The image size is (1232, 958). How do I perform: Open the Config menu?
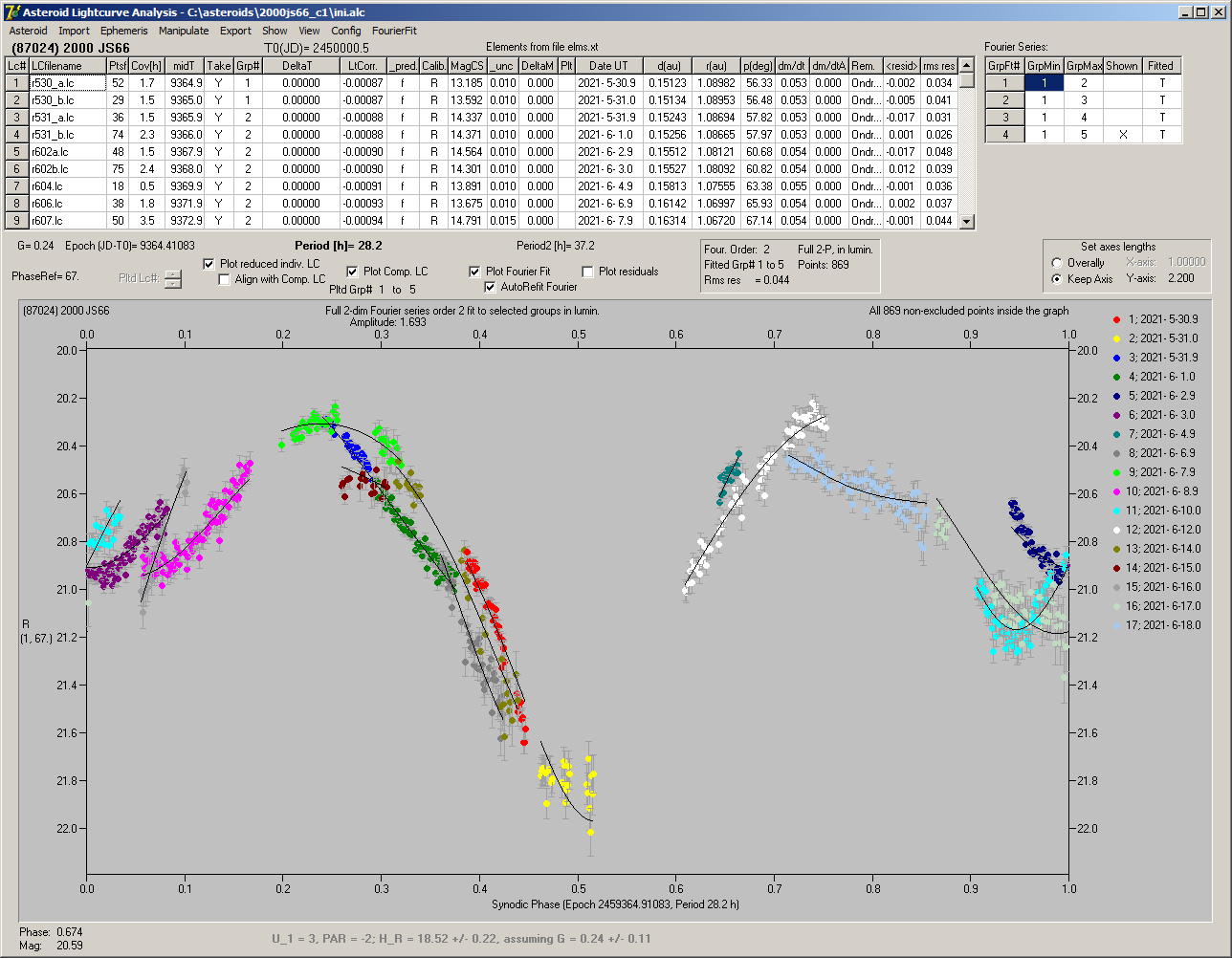coord(346,31)
